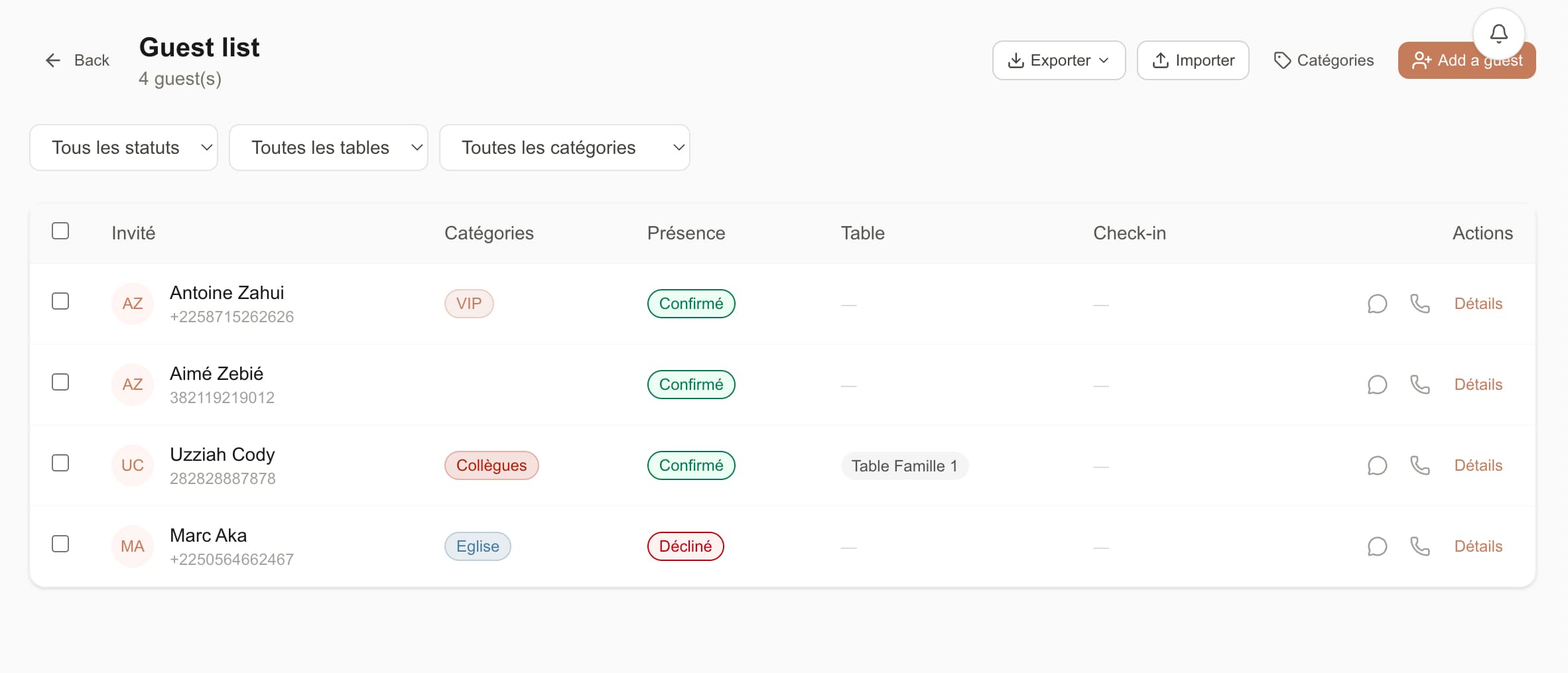Screen dimensions: 1568x673
Task: Open Toutes les catégories filter dropdown
Action: pyautogui.click(x=564, y=147)
